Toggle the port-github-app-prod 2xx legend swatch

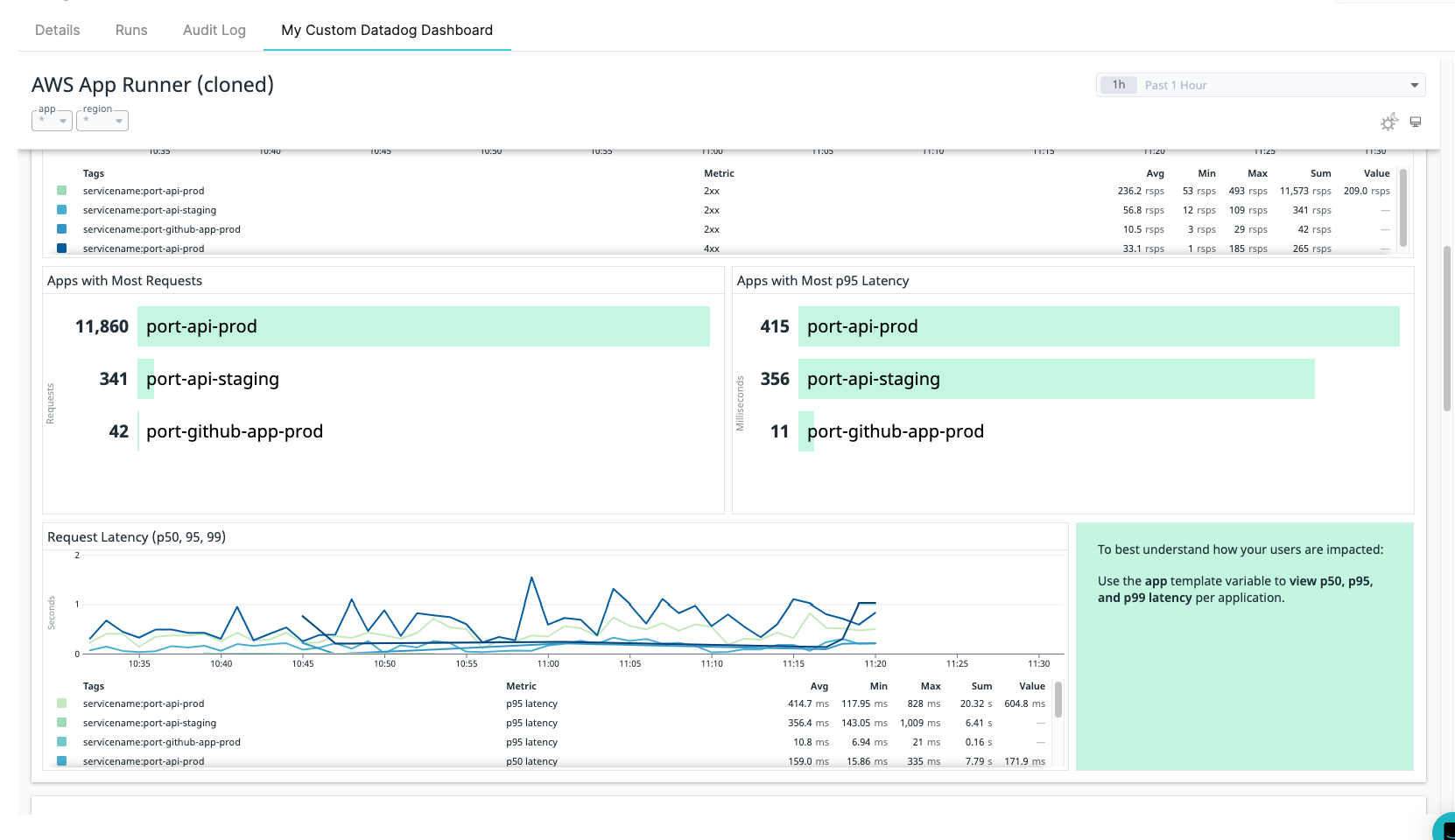pos(61,229)
